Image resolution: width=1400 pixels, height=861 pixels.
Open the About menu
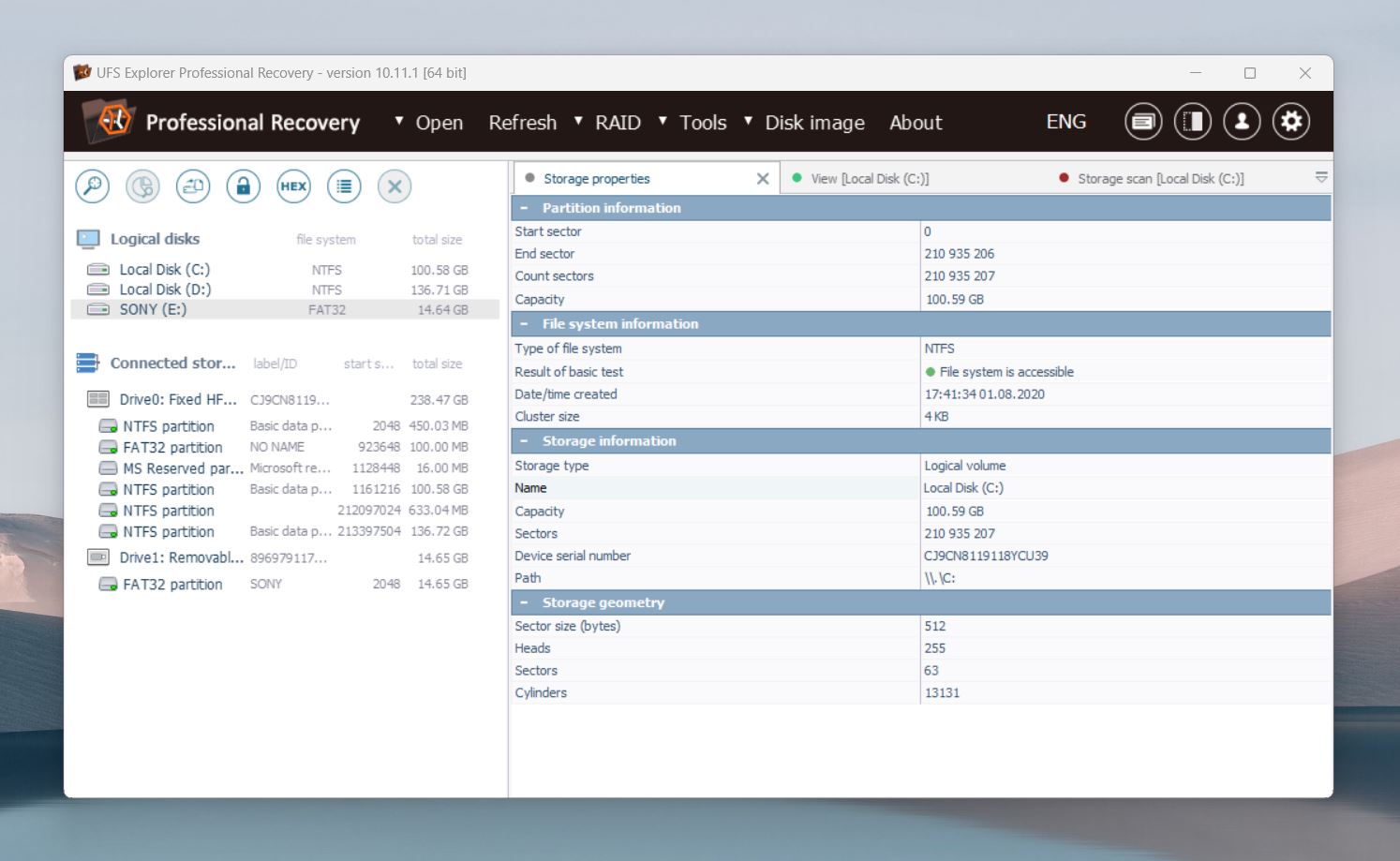916,123
